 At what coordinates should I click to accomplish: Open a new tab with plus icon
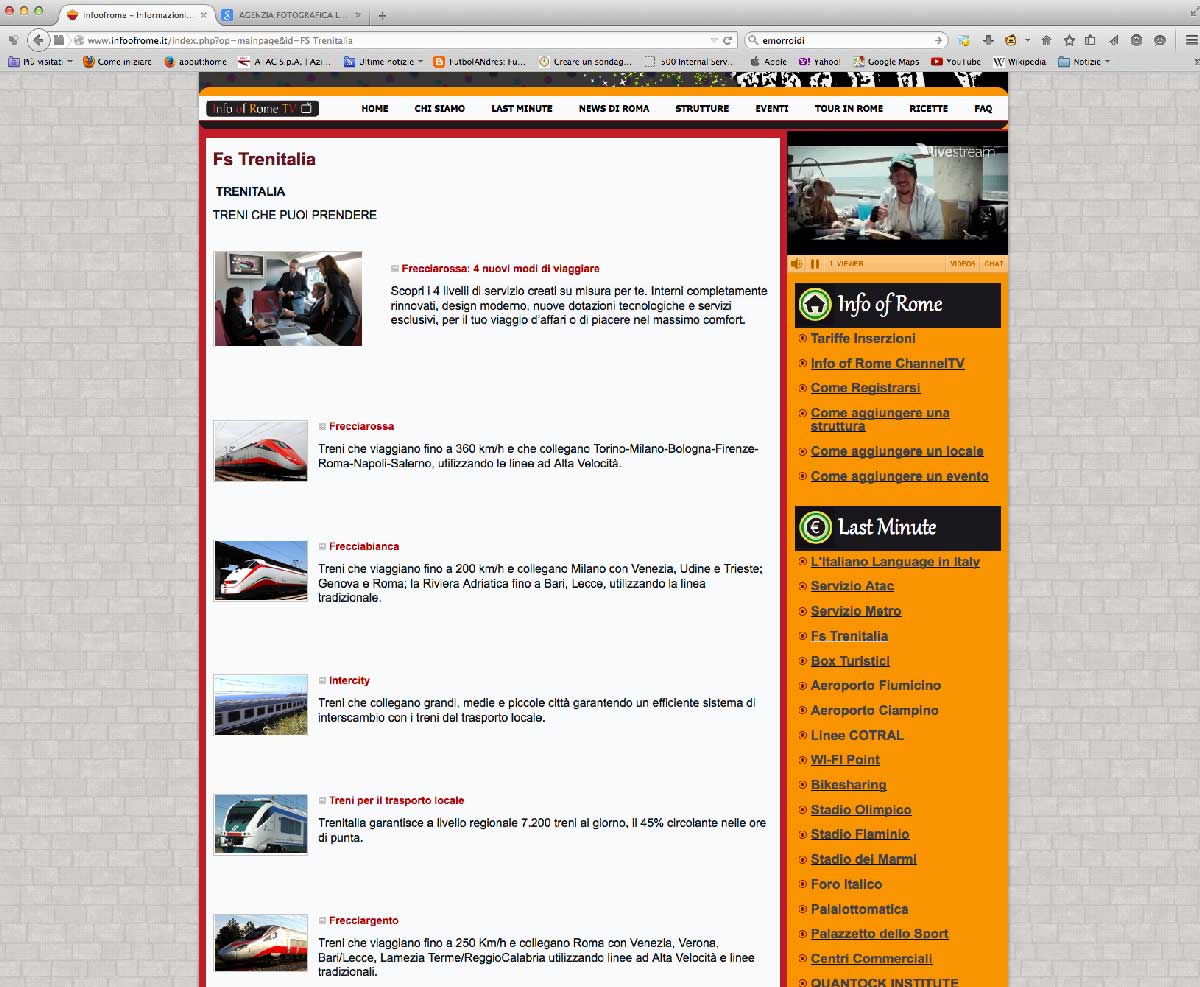[382, 15]
